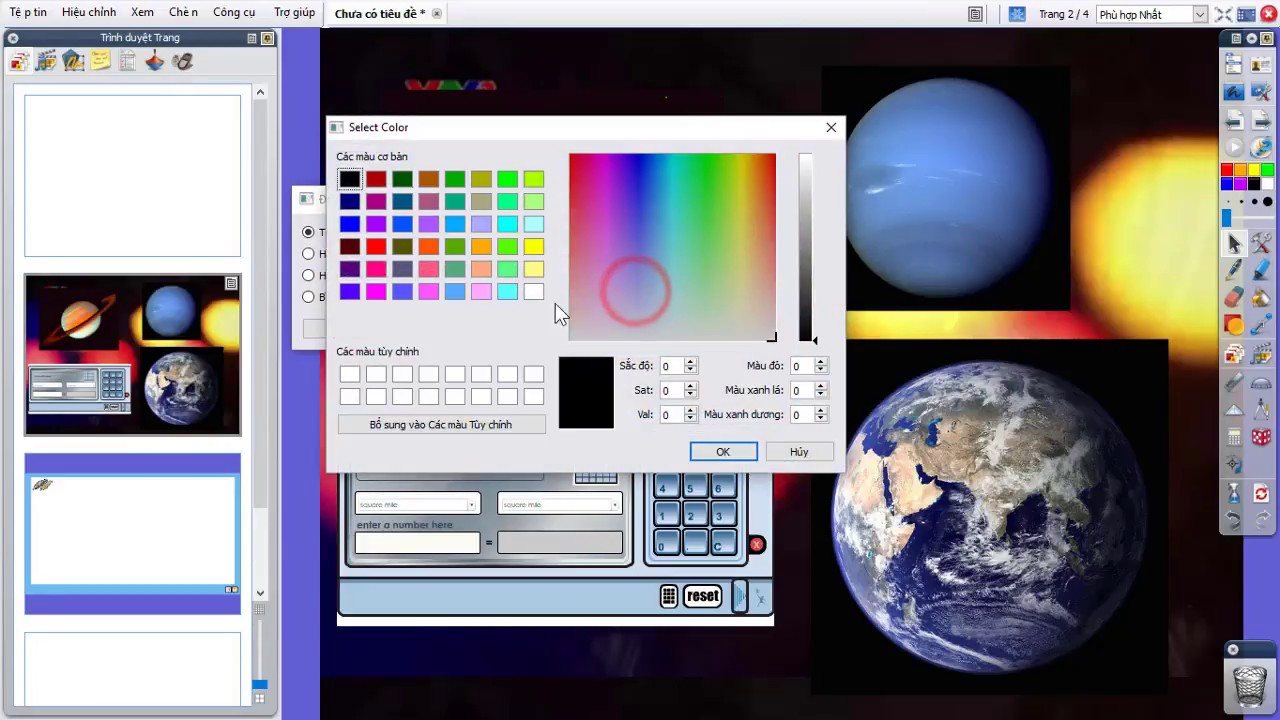Open the Action Browser spinning top icon
The height and width of the screenshot is (720, 1280).
[154, 62]
